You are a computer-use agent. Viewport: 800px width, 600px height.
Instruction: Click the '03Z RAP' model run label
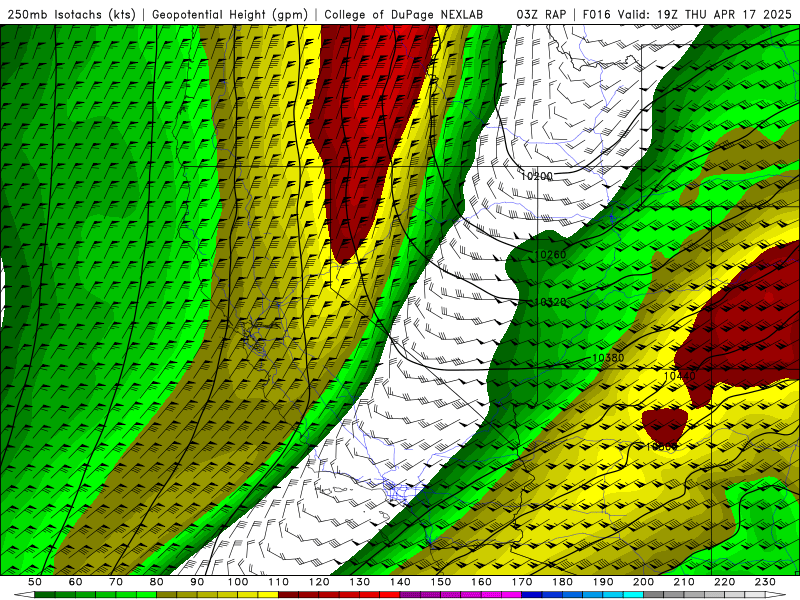[541, 15]
